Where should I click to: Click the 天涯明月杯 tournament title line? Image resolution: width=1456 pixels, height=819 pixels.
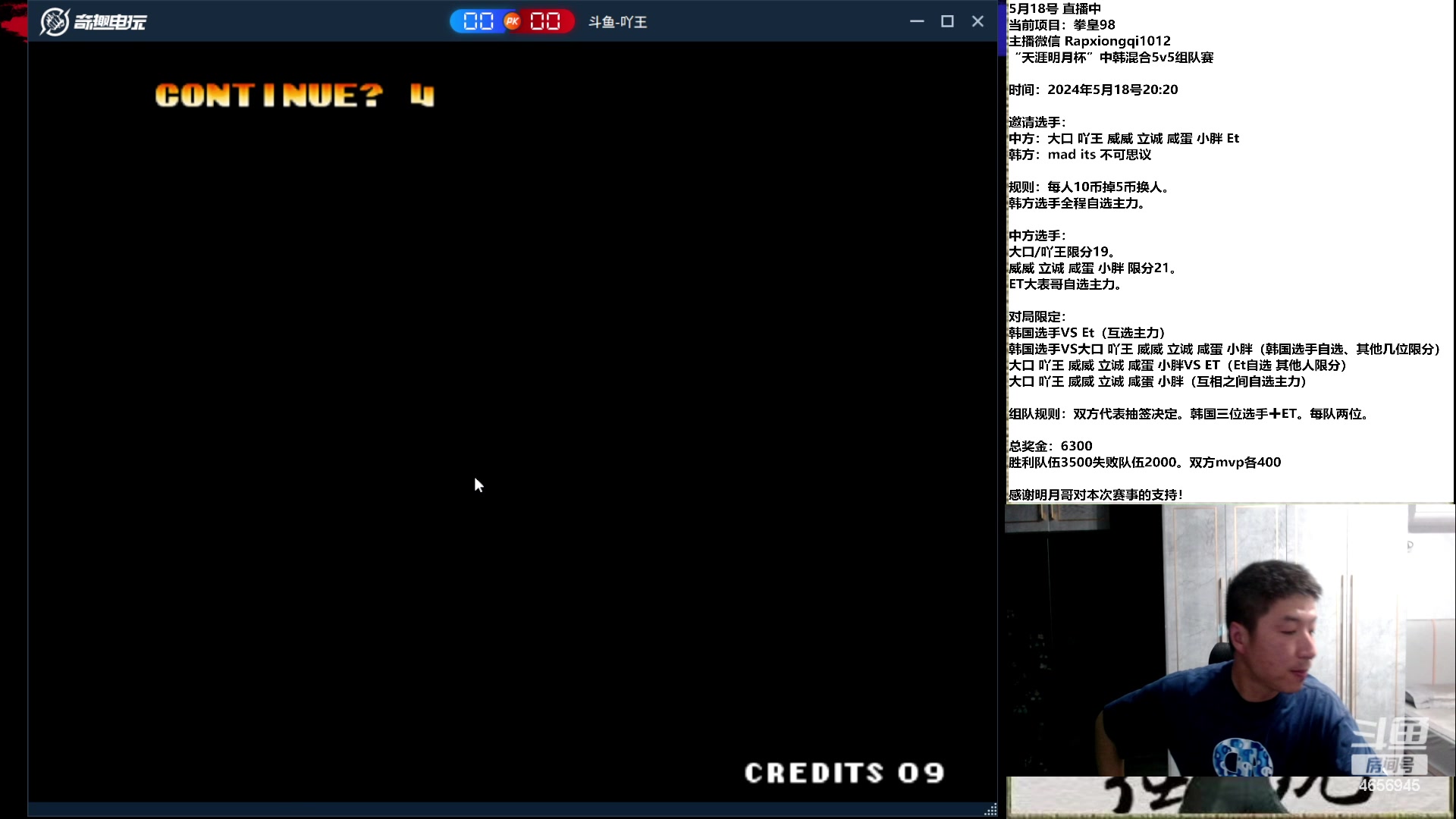pyautogui.click(x=1112, y=57)
